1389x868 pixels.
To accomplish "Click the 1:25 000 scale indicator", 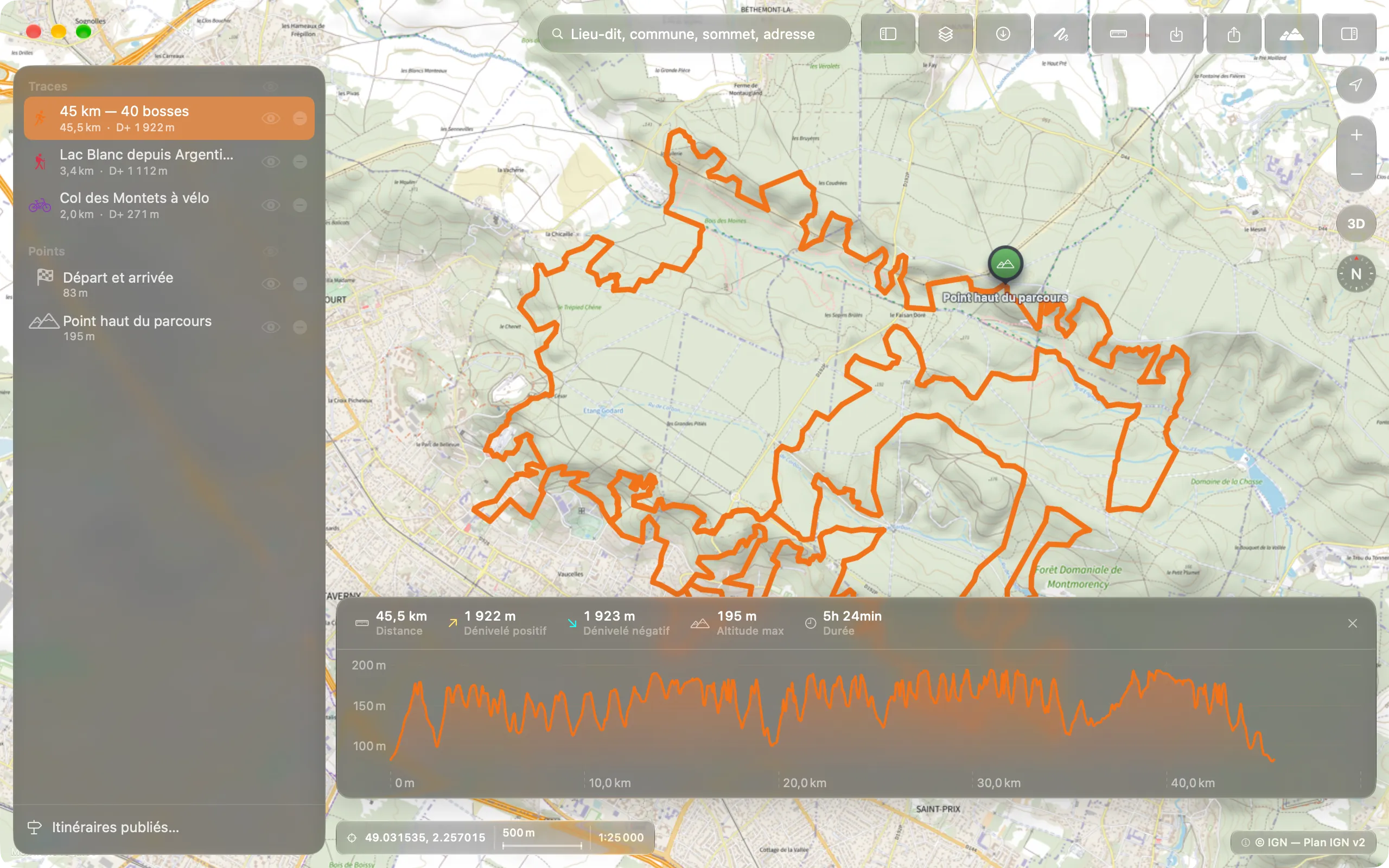I will click(x=621, y=838).
